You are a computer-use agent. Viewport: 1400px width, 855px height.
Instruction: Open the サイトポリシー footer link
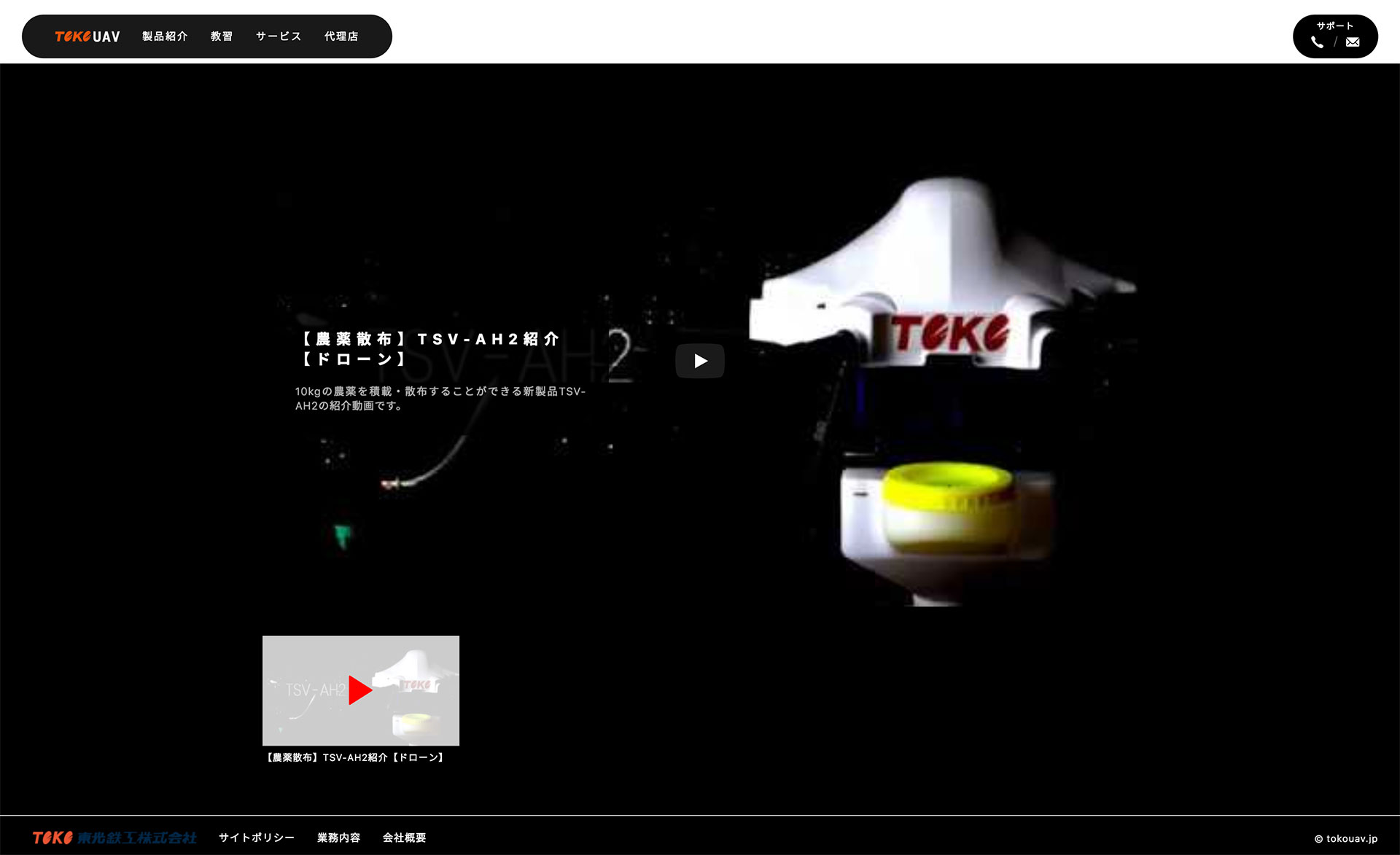(x=257, y=838)
